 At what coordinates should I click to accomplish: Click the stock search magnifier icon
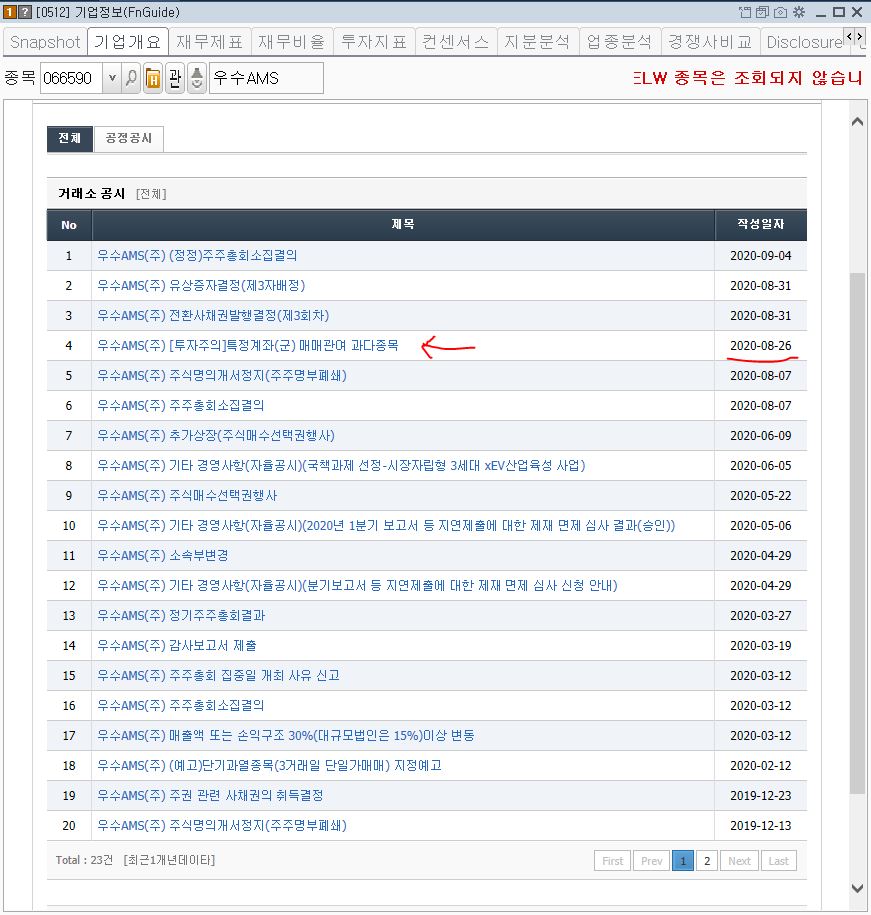point(131,78)
